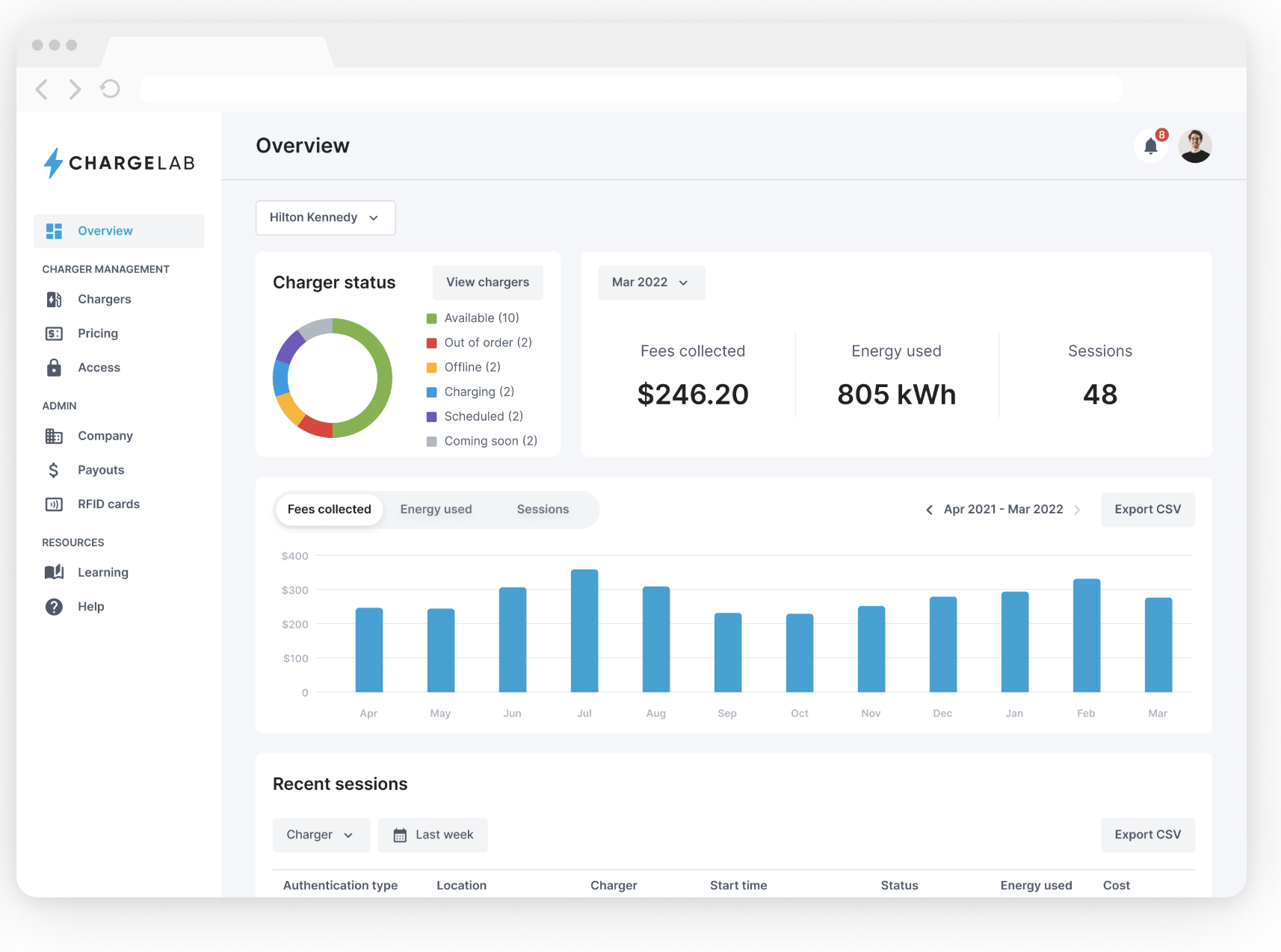Image resolution: width=1281 pixels, height=952 pixels.
Task: Click the red notification count badge
Action: (1161, 135)
